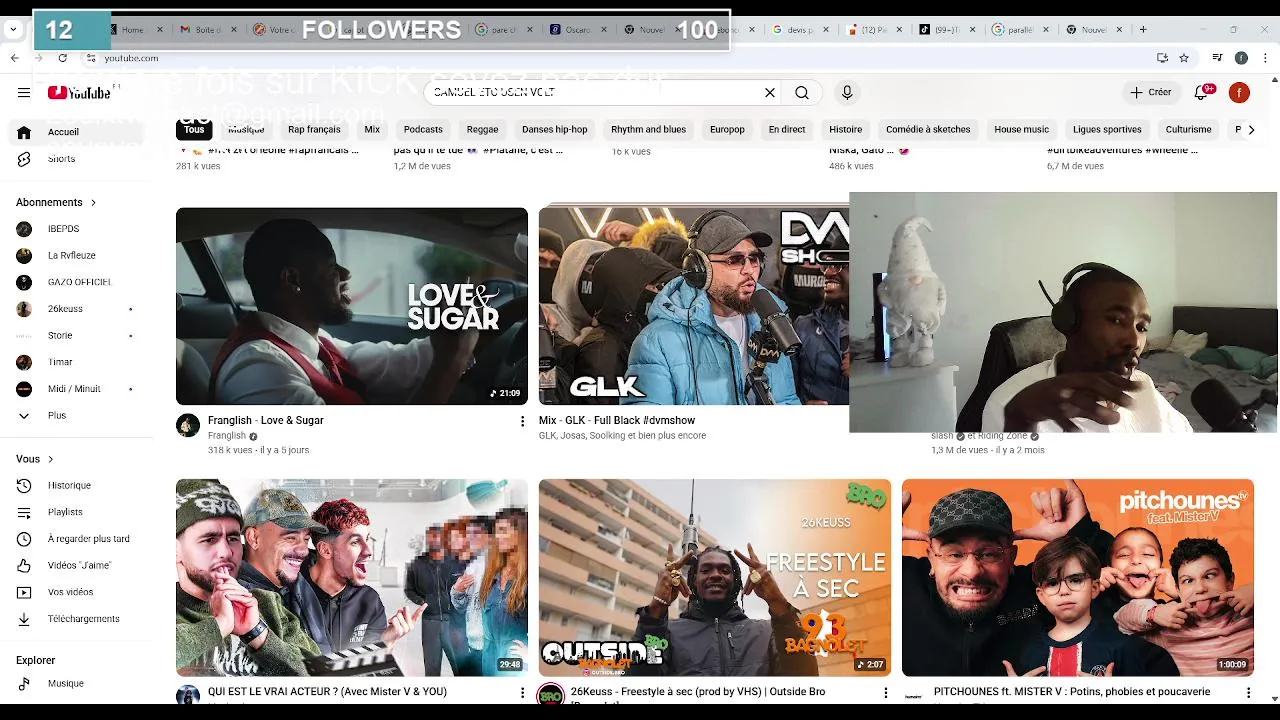Go to the YouTube logo home link

pyautogui.click(x=79, y=92)
